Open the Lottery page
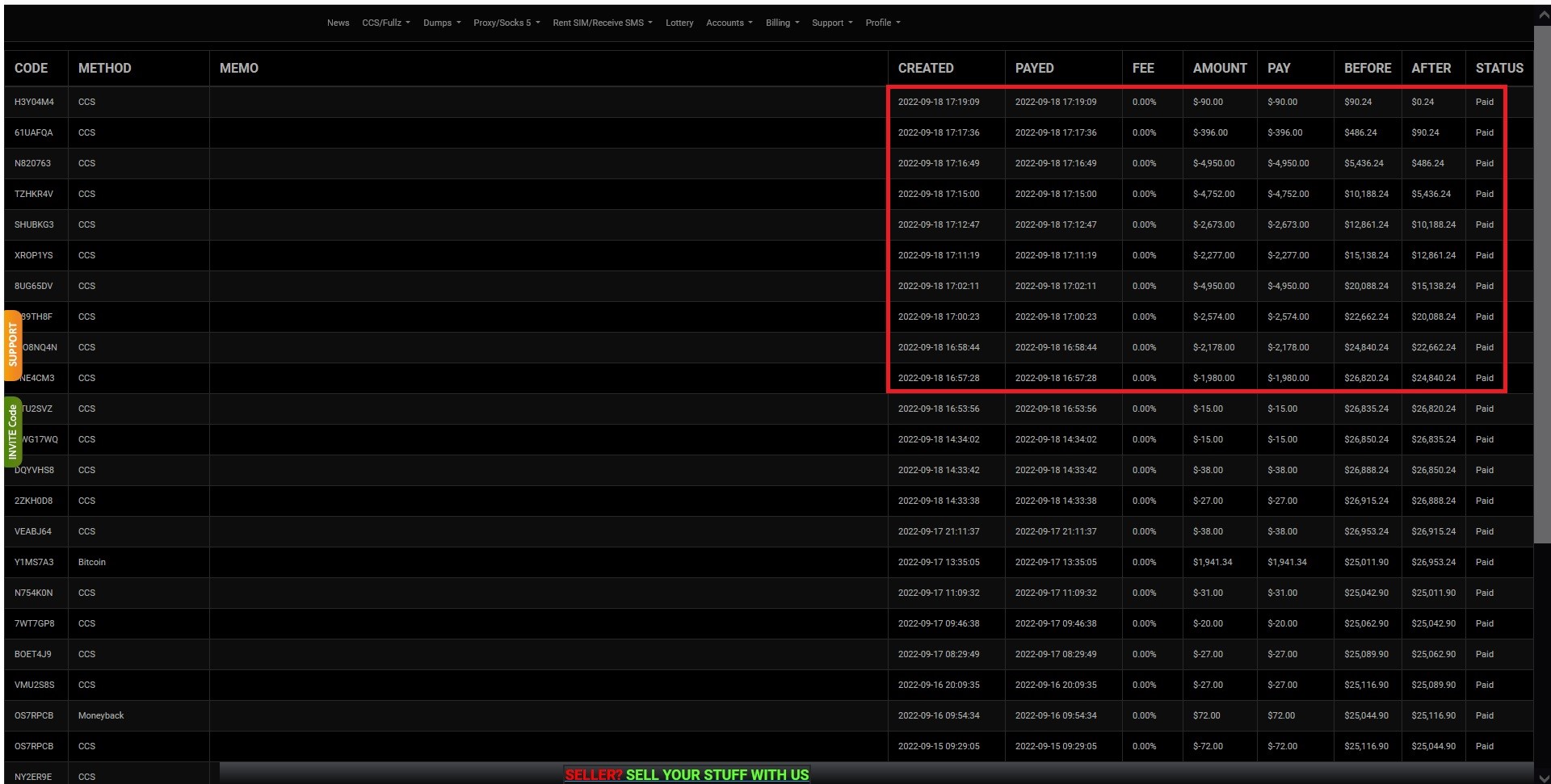The width and height of the screenshot is (1551, 784). tap(679, 23)
